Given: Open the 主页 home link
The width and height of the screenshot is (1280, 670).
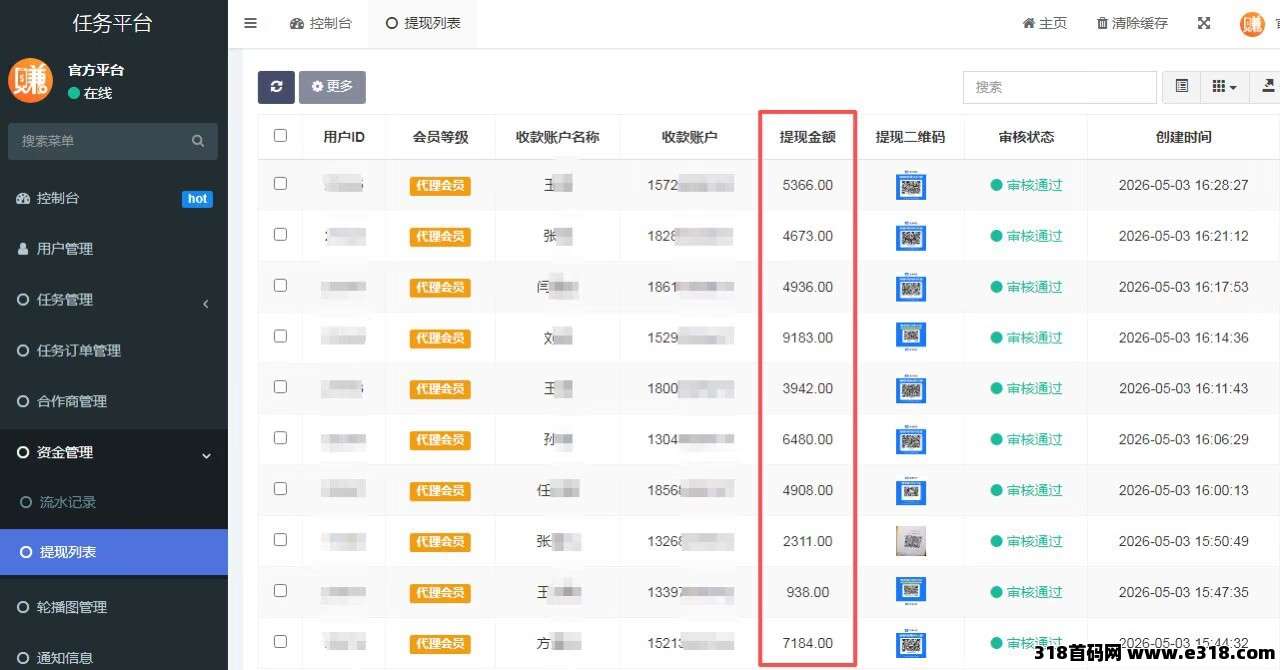Looking at the screenshot, I should pyautogui.click(x=1044, y=23).
